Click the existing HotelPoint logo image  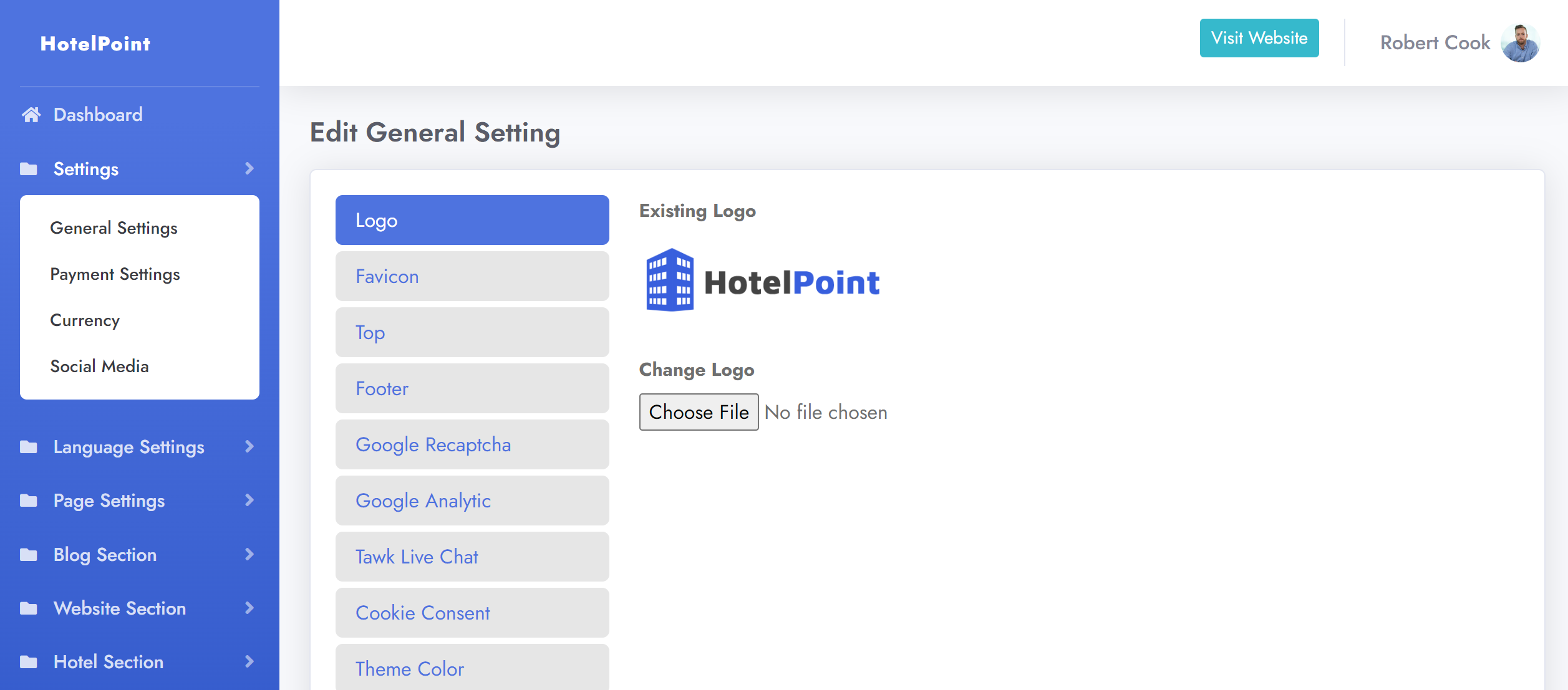pos(762,281)
